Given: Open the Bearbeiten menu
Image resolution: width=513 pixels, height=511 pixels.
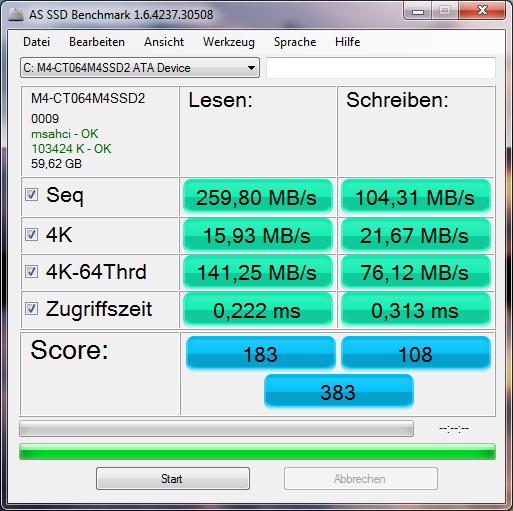Looking at the screenshot, I should tap(97, 42).
